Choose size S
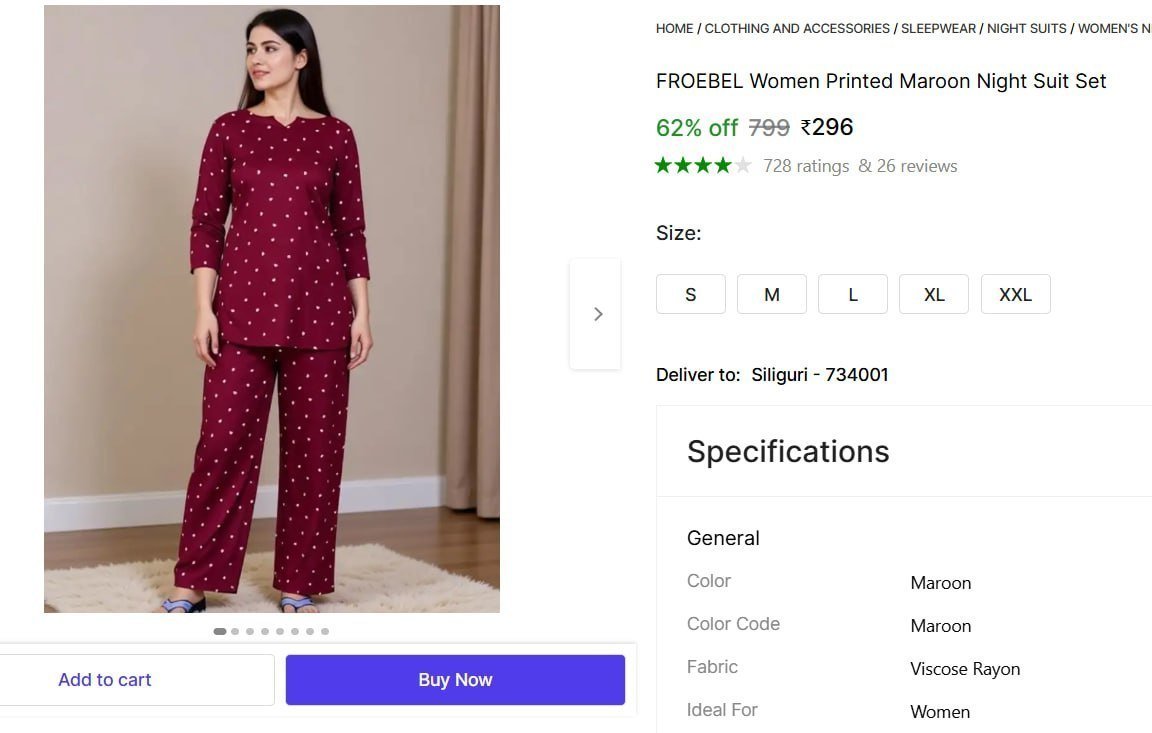The width and height of the screenshot is (1152, 733). pos(690,294)
